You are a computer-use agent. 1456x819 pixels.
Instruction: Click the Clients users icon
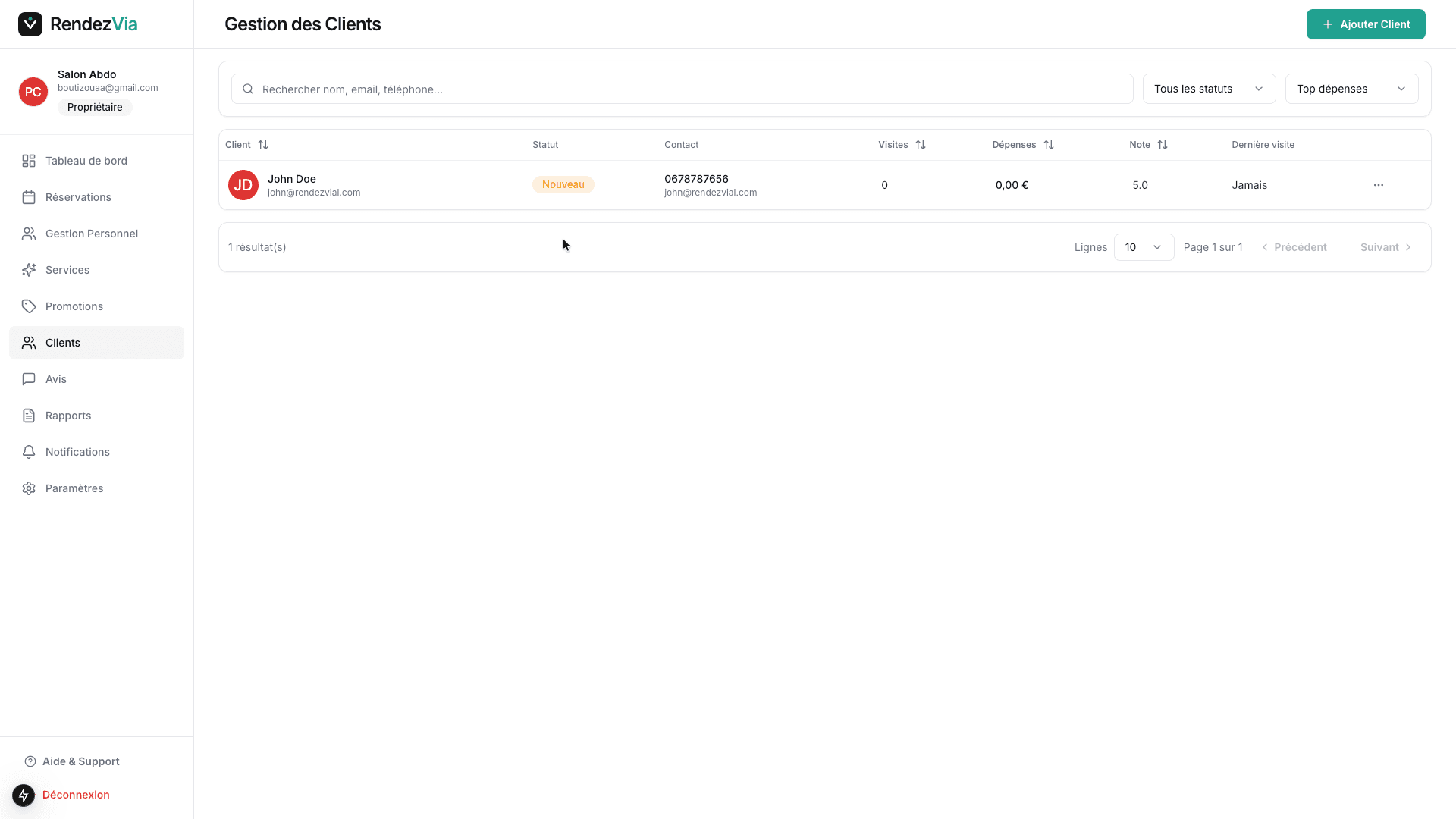(29, 343)
